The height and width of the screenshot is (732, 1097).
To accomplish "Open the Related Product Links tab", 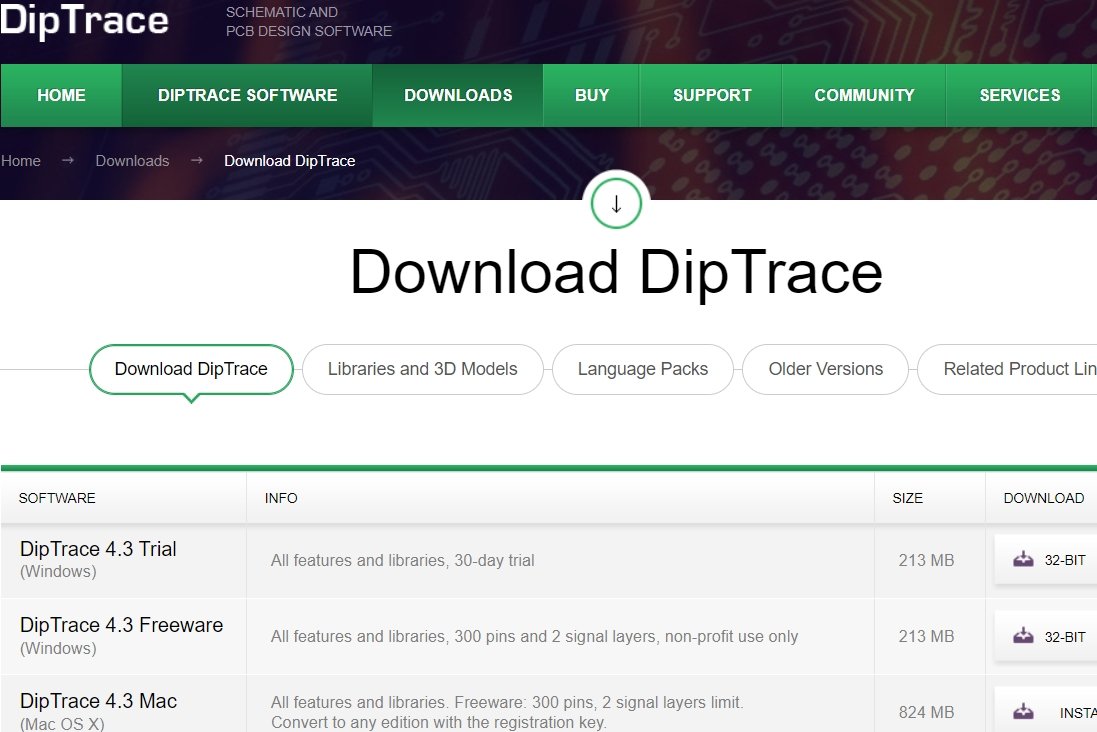I will click(x=1019, y=369).
